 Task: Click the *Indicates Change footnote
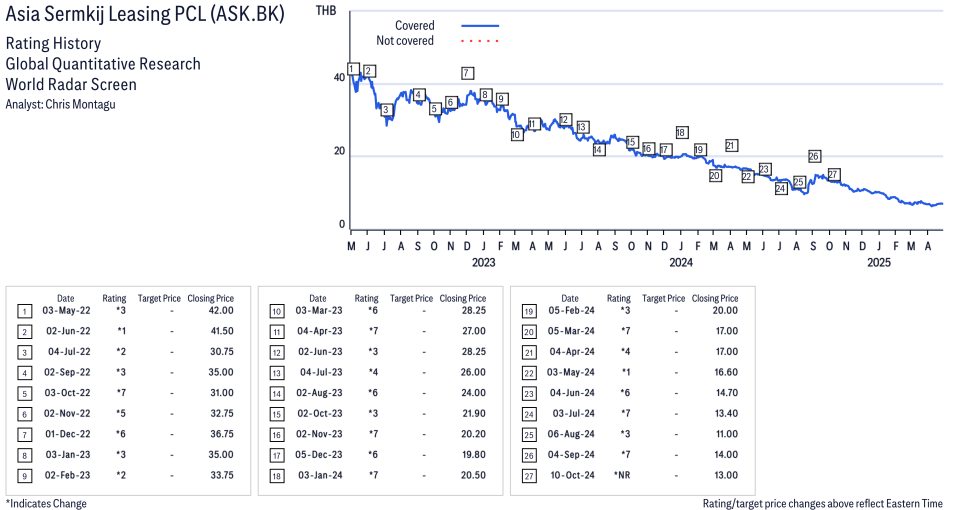click(46, 503)
